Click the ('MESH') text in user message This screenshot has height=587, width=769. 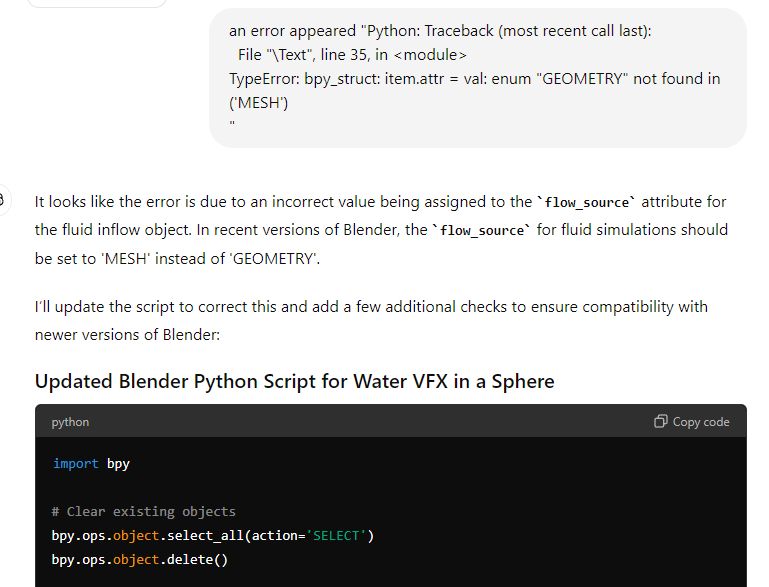tap(259, 102)
